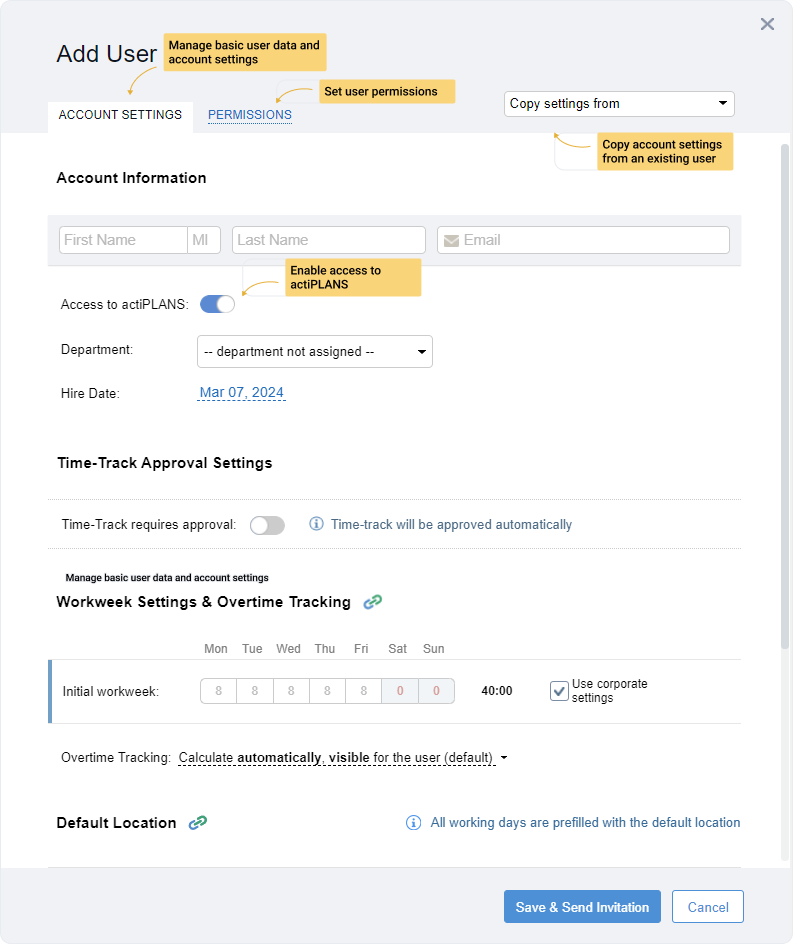The height and width of the screenshot is (944, 793).
Task: Open the Copy settings from dropdown
Action: click(619, 103)
